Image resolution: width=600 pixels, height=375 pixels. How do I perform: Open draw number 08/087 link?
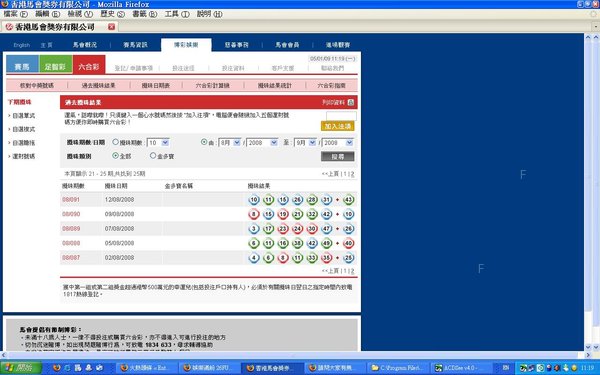click(x=71, y=258)
